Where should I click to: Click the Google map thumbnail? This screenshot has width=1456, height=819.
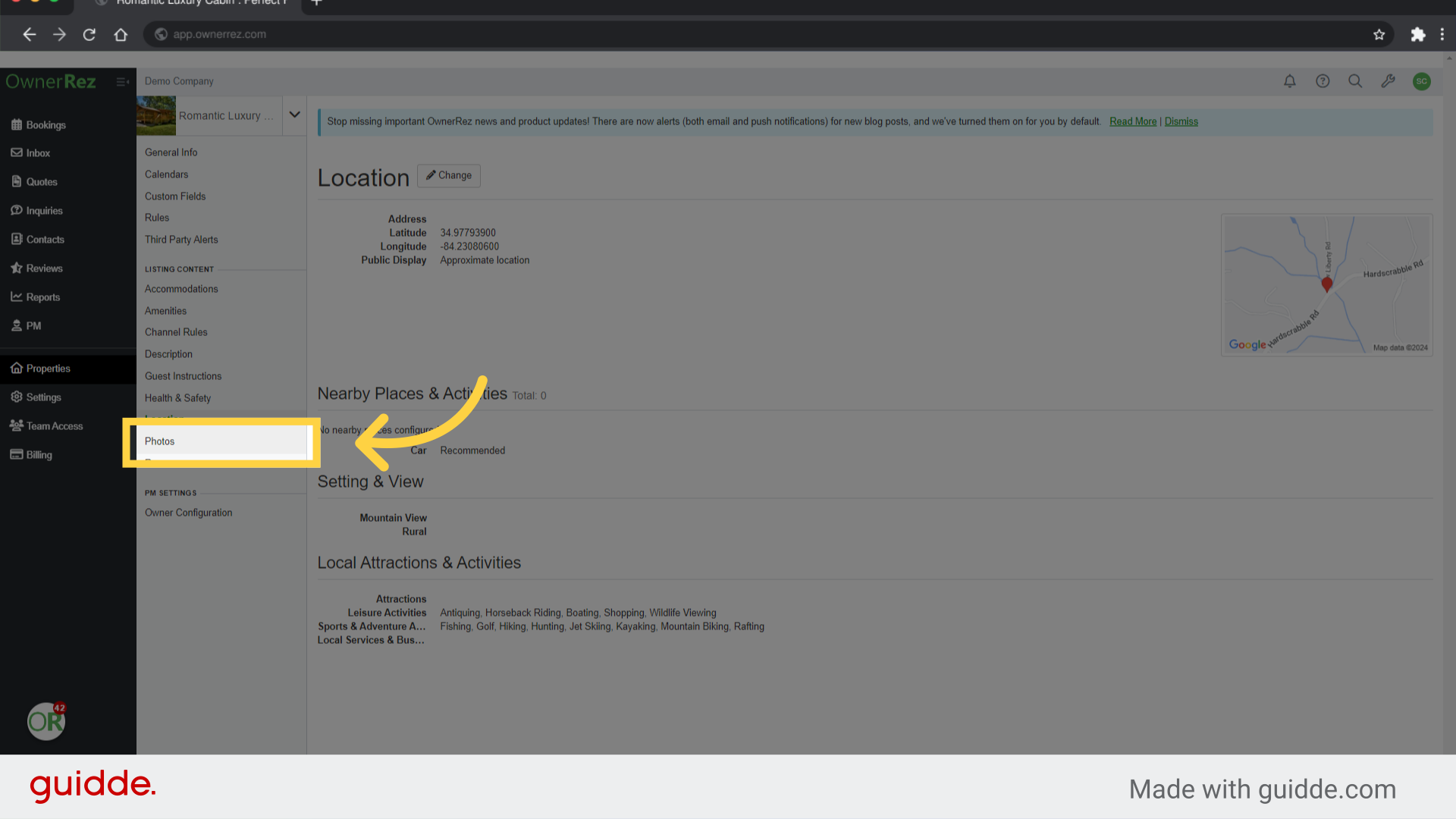pos(1326,285)
